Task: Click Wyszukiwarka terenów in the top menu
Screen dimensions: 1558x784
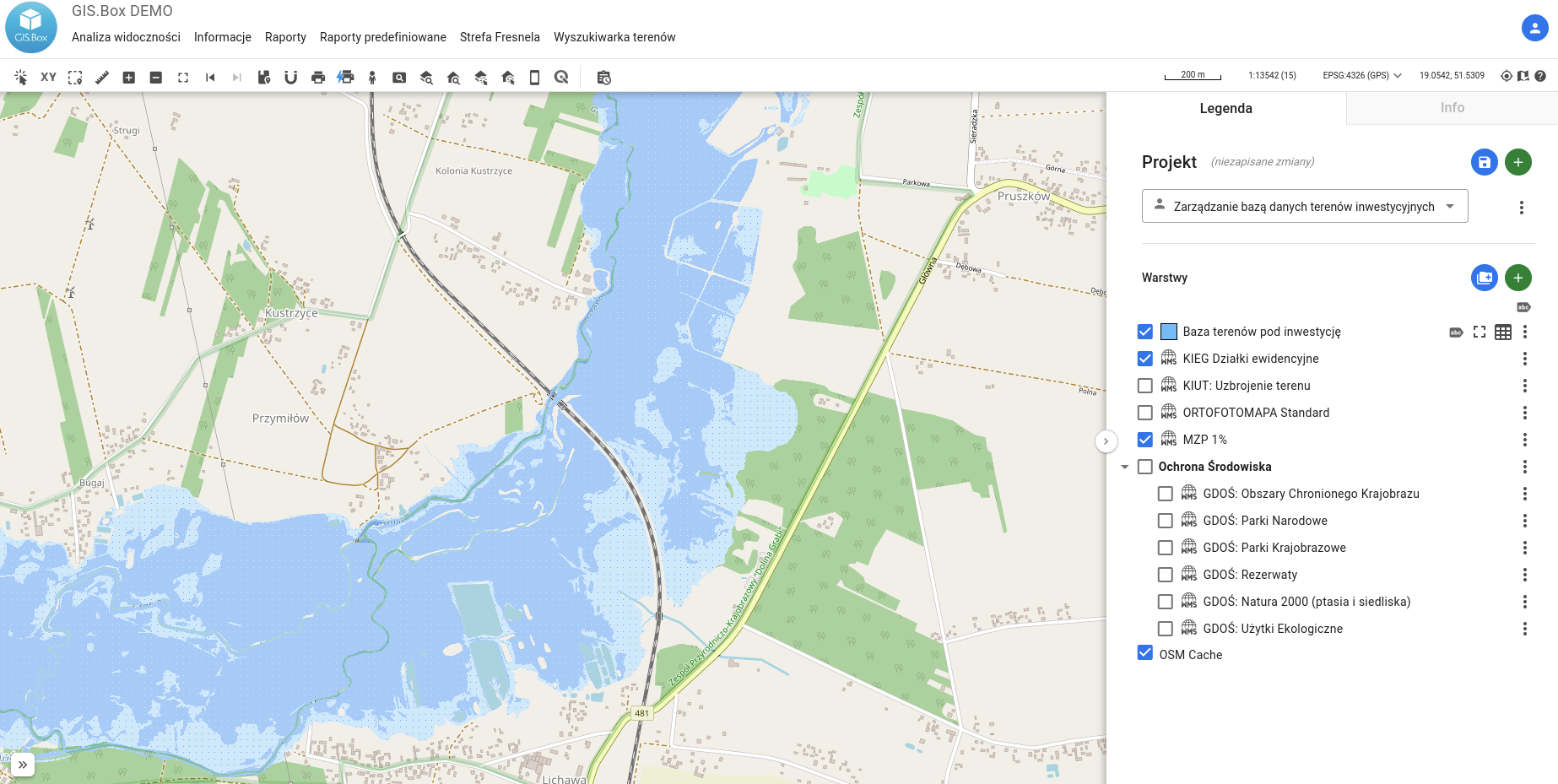Action: click(614, 37)
